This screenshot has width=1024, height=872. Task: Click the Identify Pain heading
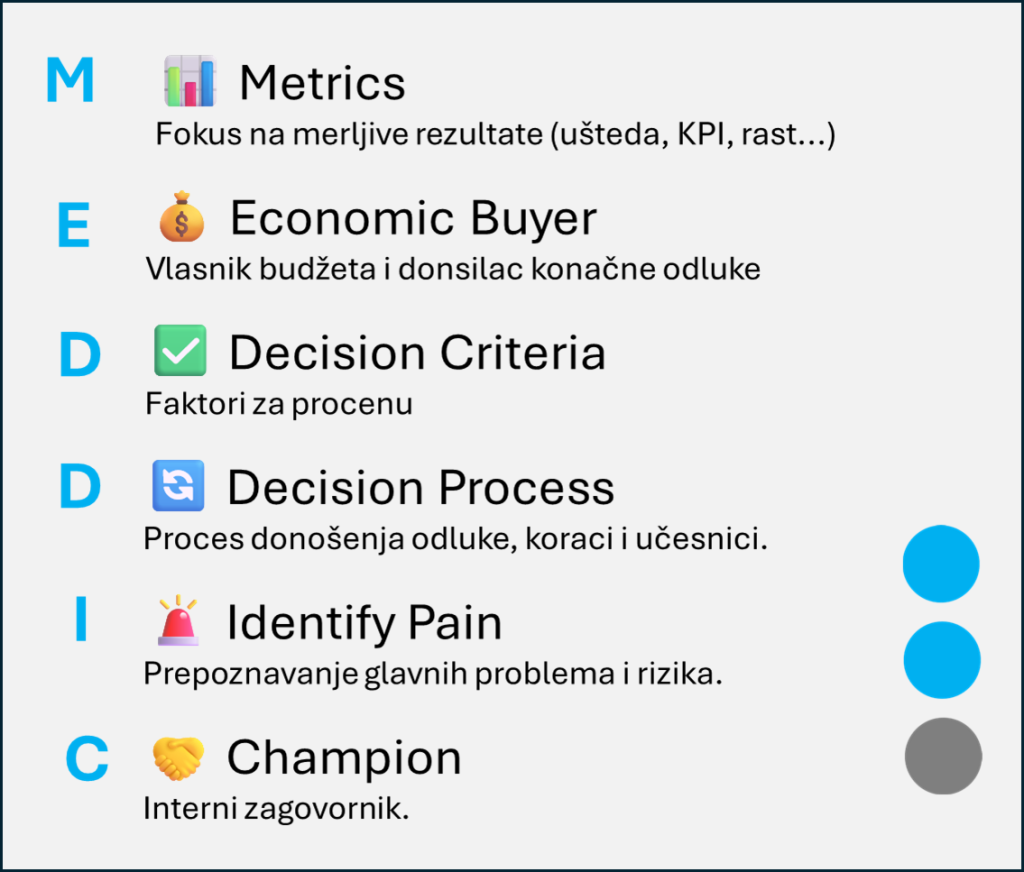click(364, 623)
